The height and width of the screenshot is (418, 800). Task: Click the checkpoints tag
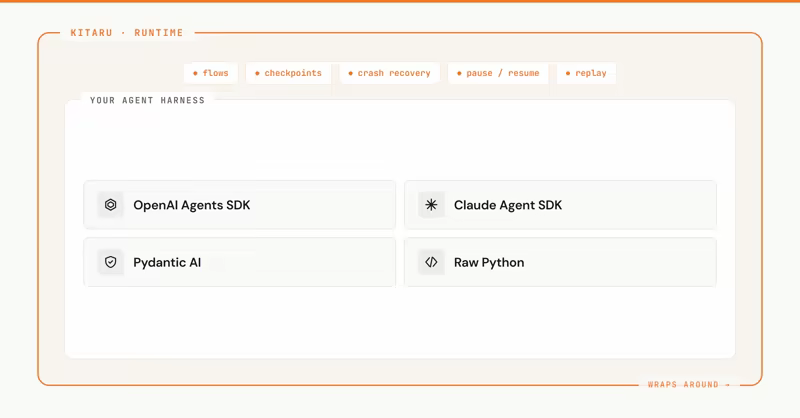288,73
